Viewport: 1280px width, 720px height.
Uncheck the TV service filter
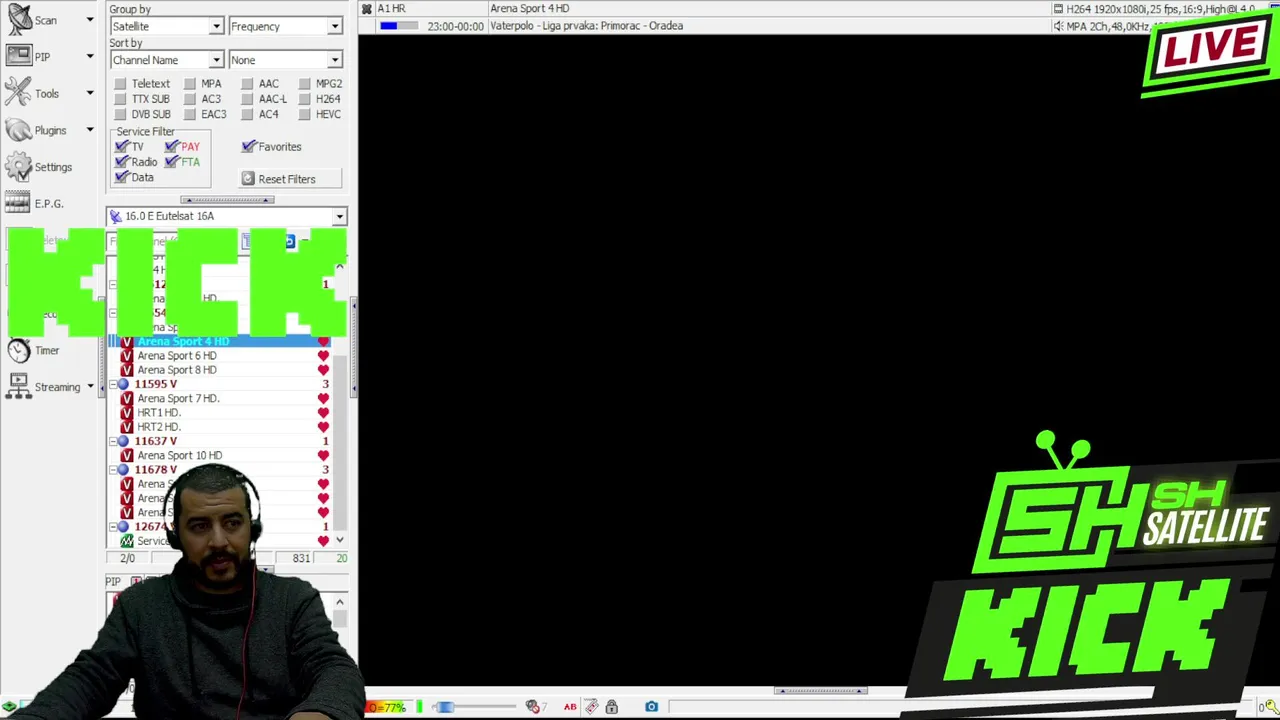click(x=122, y=146)
